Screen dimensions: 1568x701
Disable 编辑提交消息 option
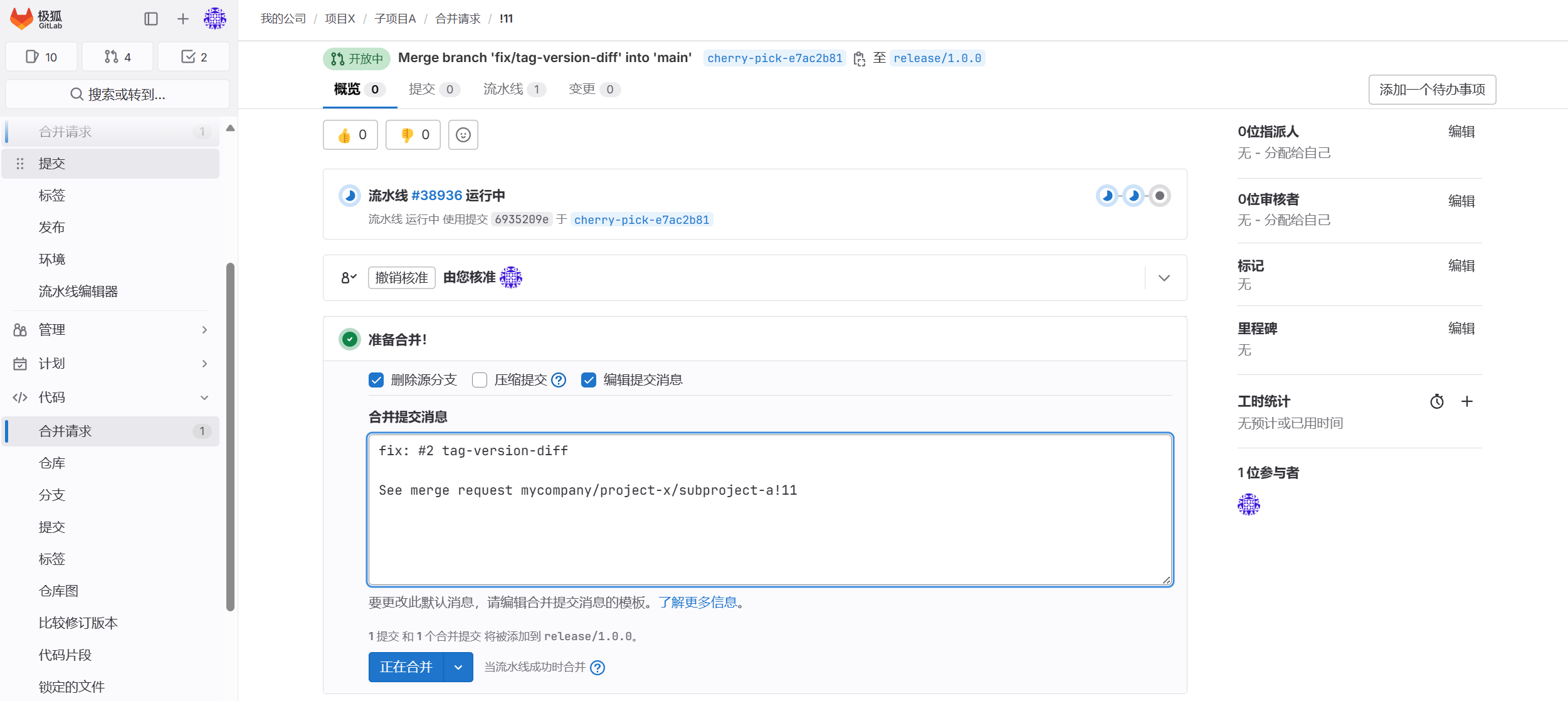pyautogui.click(x=588, y=380)
